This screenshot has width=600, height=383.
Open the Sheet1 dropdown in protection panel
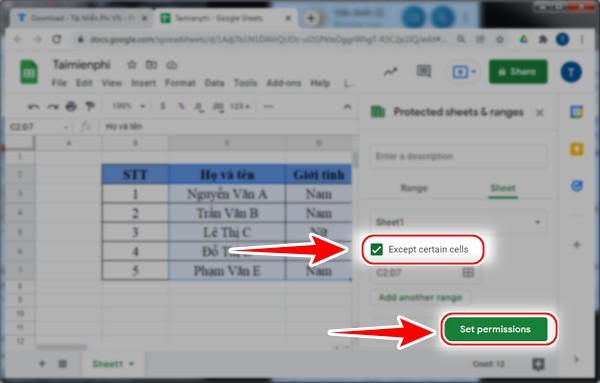(458, 222)
